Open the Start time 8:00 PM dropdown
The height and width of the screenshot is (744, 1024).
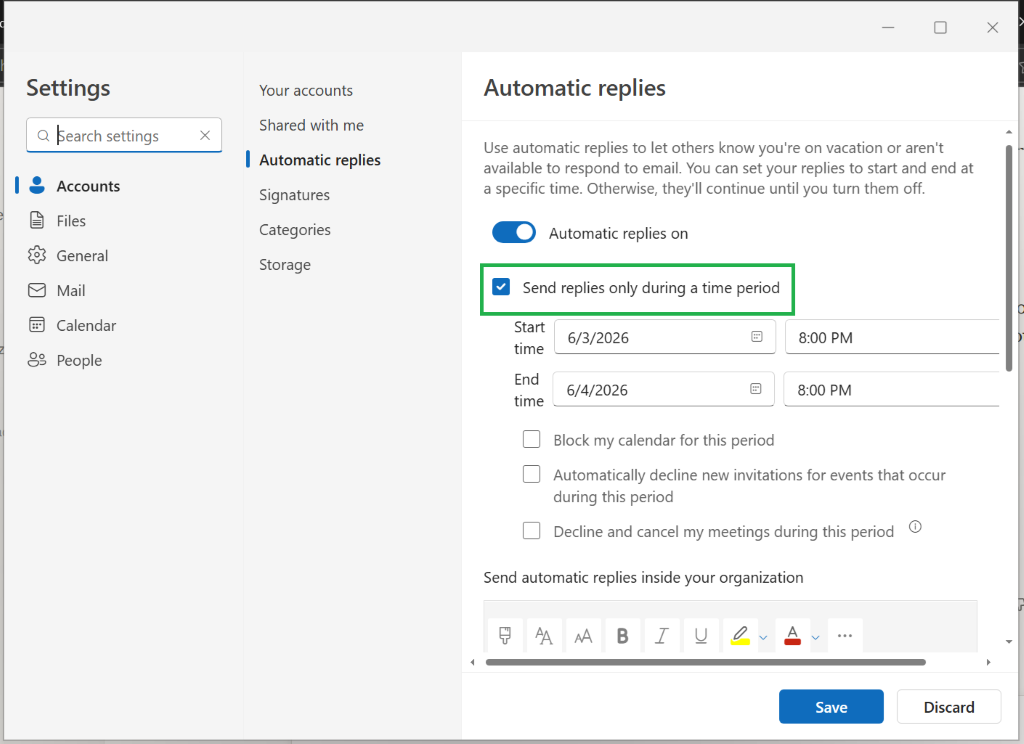tap(892, 337)
